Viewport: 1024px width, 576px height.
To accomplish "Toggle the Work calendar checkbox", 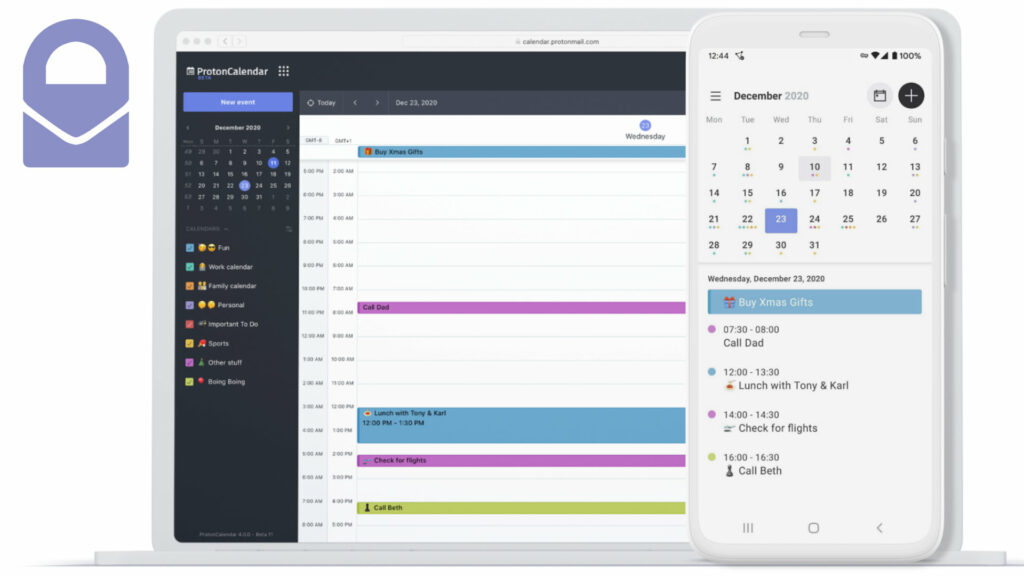I will 189,266.
